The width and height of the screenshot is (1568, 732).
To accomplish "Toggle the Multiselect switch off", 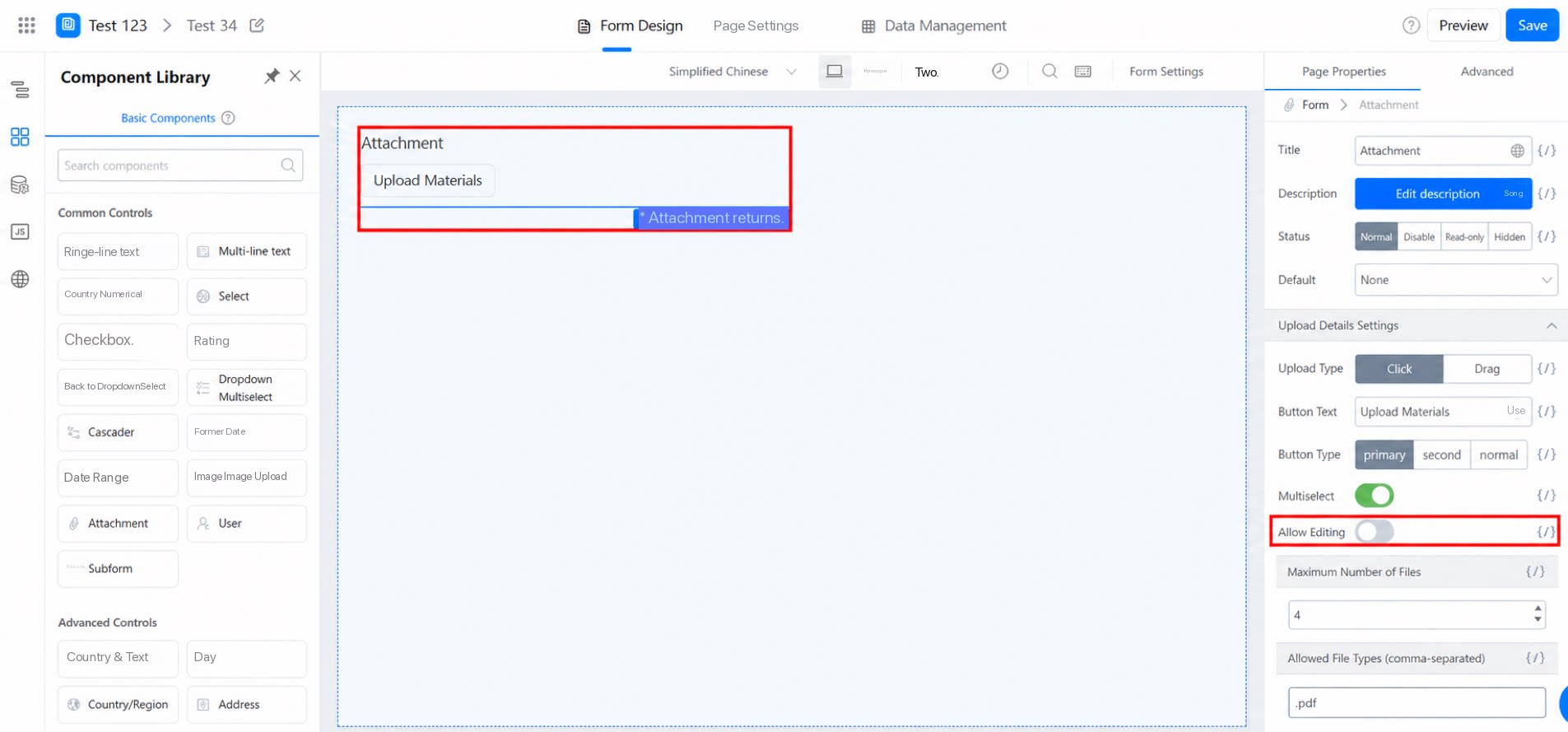I will (x=1374, y=496).
